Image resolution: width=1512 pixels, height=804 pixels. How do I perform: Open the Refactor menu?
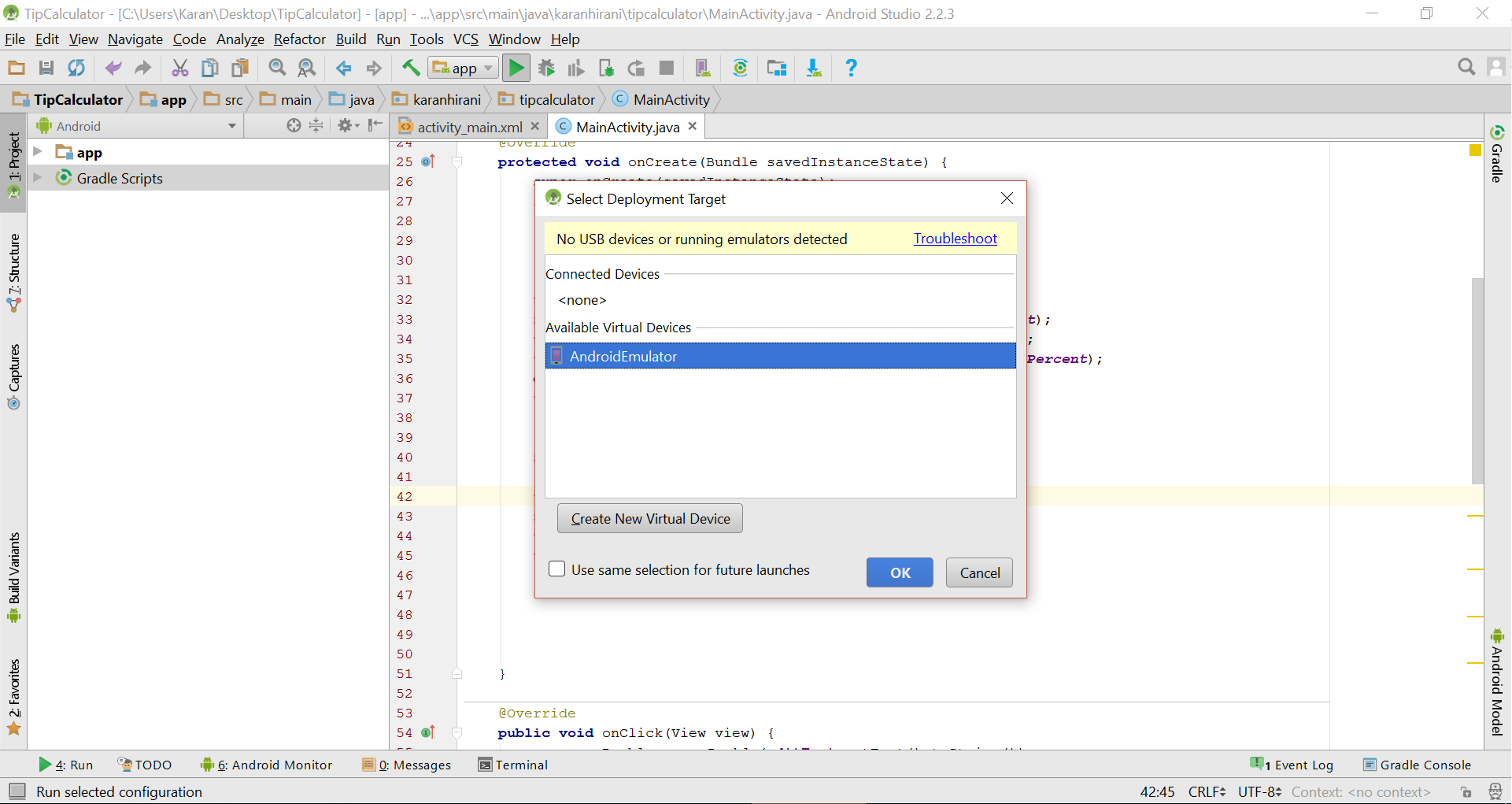(x=300, y=39)
